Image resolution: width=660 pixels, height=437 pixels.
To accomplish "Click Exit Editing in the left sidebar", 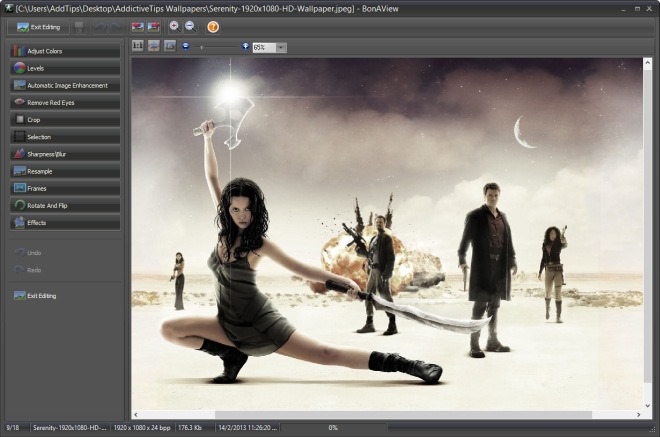I will point(35,296).
